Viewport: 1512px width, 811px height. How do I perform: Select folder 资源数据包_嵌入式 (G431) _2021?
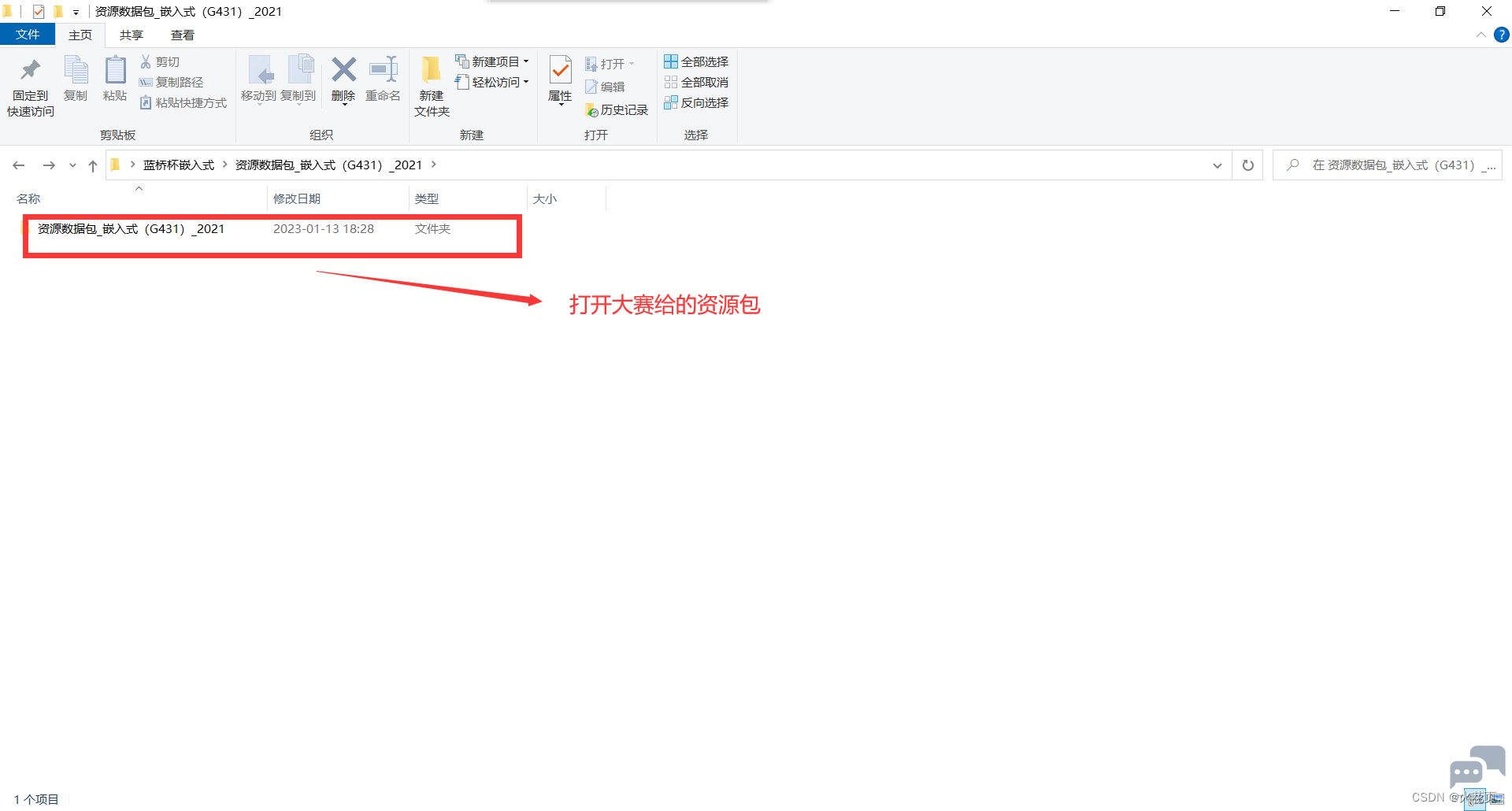[x=131, y=228]
